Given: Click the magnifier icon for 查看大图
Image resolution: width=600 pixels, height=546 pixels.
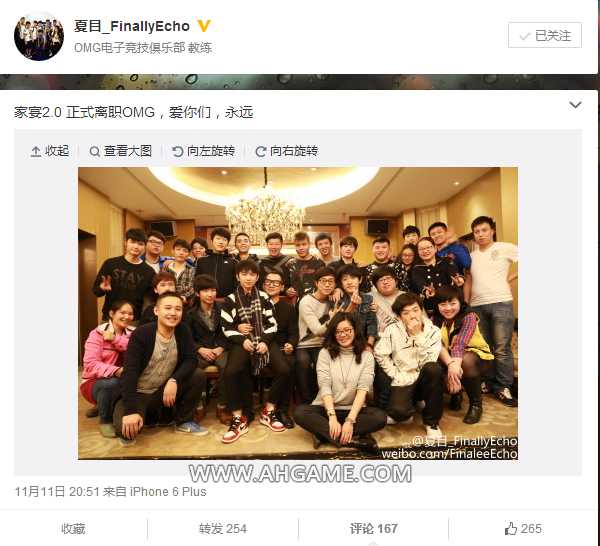Looking at the screenshot, I should [95, 152].
